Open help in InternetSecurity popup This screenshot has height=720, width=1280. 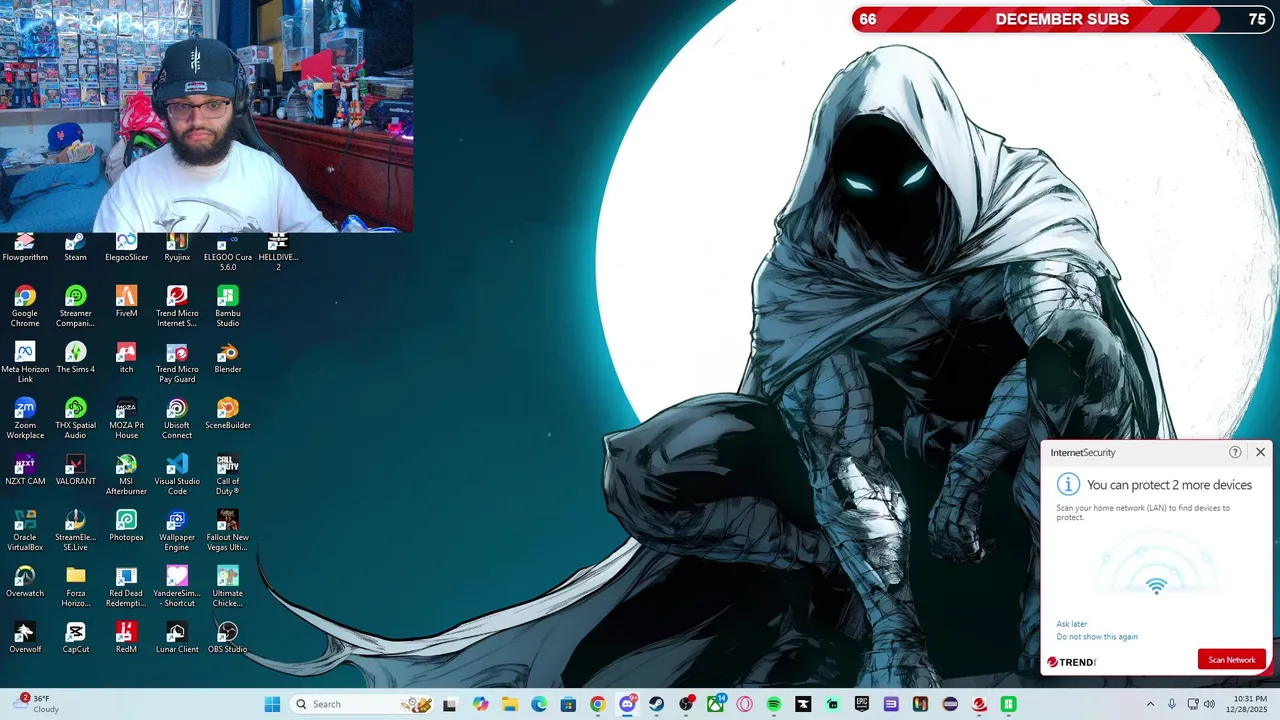pyautogui.click(x=1235, y=452)
